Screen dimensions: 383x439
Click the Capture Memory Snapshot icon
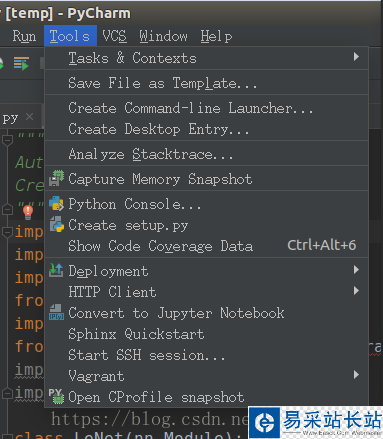(56, 178)
